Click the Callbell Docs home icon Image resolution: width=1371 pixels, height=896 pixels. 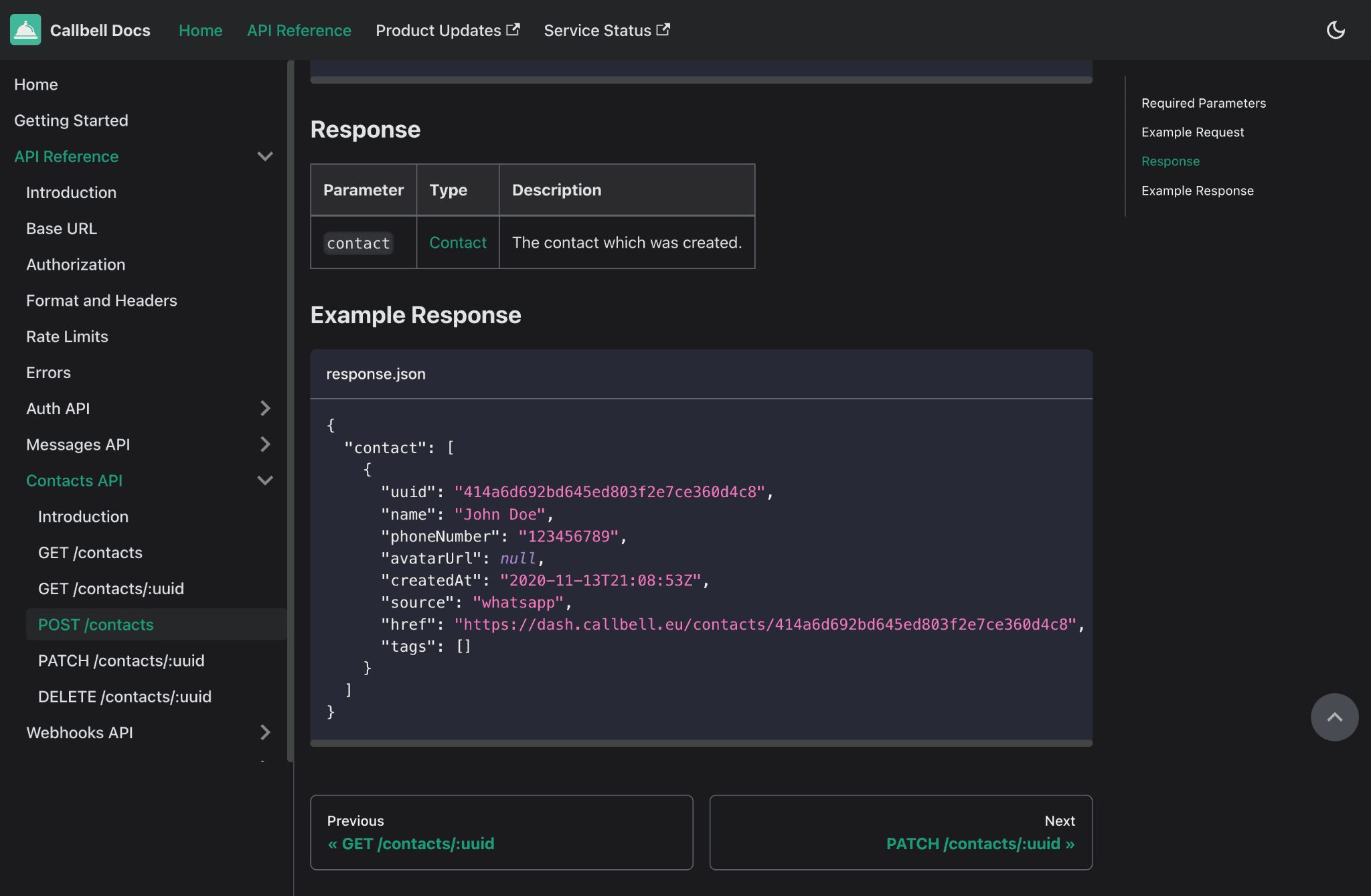tap(25, 30)
